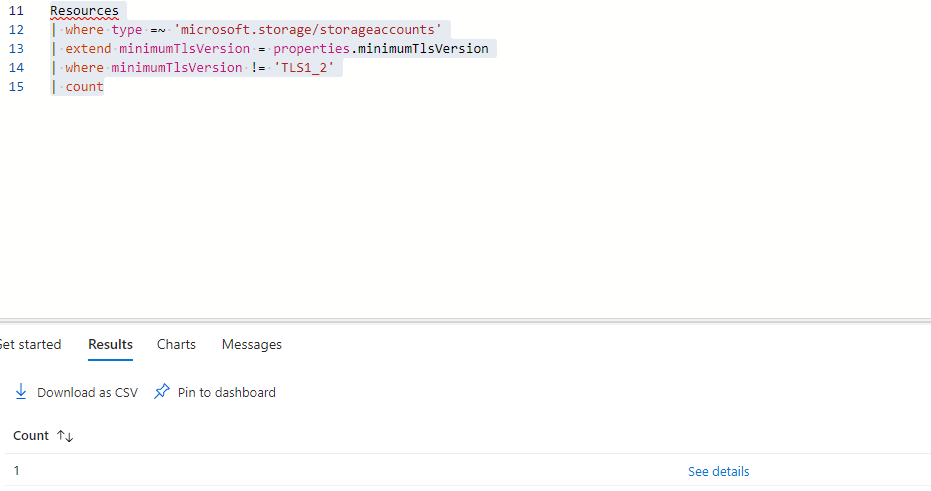Click the count operator on line 15
This screenshot has width=931, height=491.
(84, 87)
